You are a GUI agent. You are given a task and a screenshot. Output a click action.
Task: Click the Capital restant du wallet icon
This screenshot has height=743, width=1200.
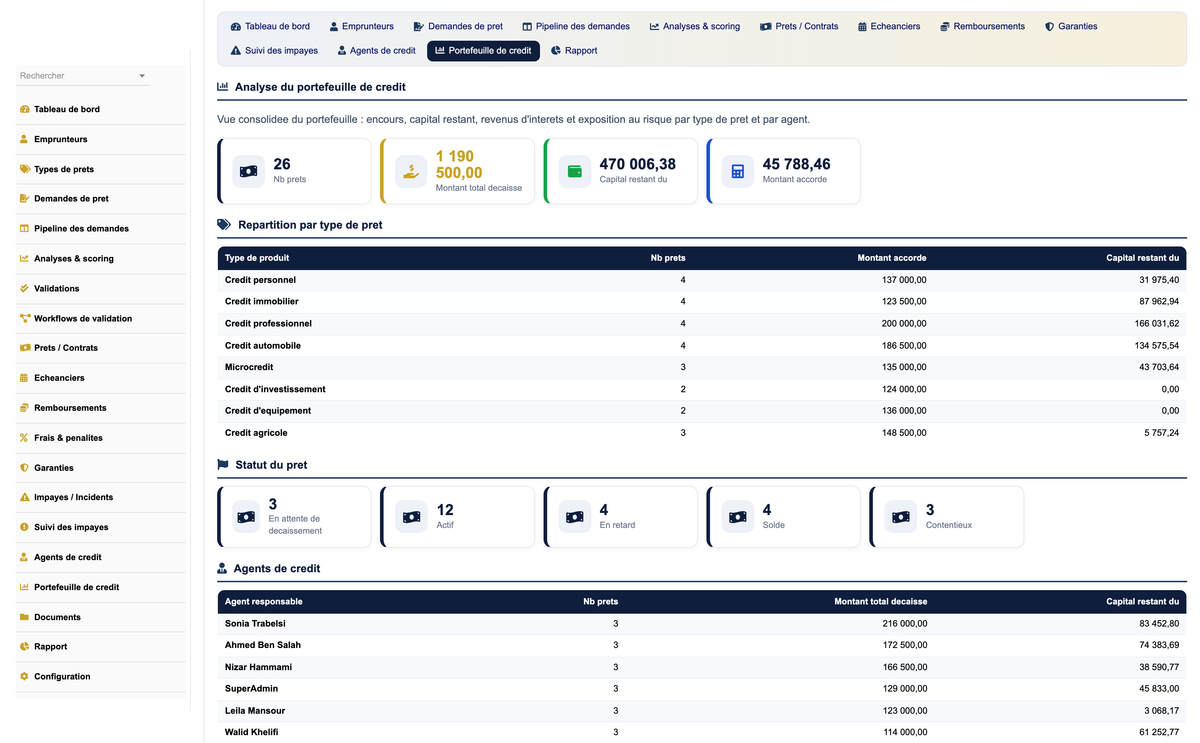pyautogui.click(x=574, y=171)
